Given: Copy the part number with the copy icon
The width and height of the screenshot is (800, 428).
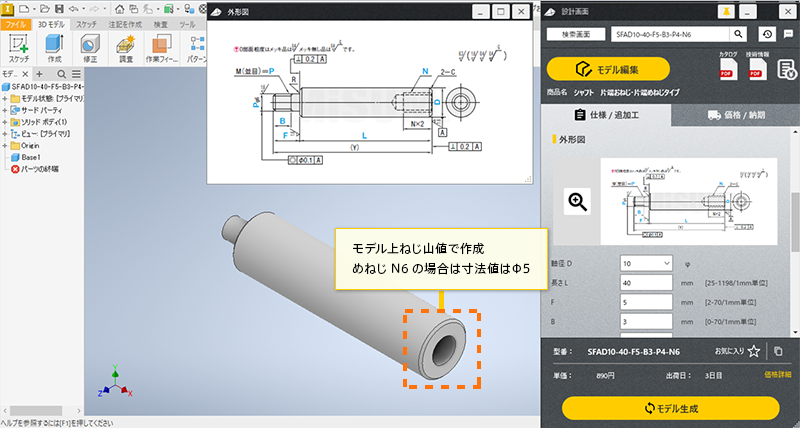Looking at the screenshot, I should pyautogui.click(x=778, y=351).
